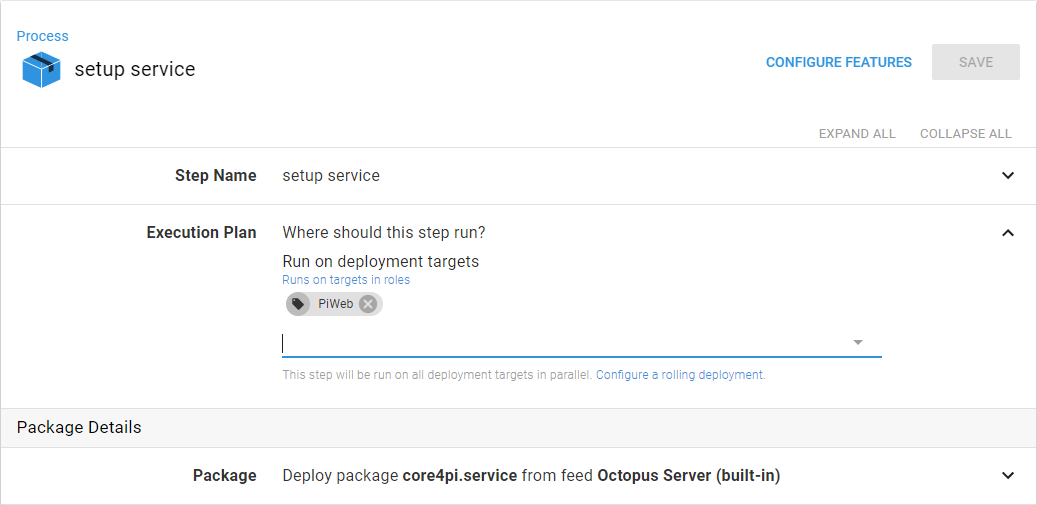The width and height of the screenshot is (1037, 505).
Task: Collapse the Execution Plan section chevron
Action: [x=1008, y=233]
